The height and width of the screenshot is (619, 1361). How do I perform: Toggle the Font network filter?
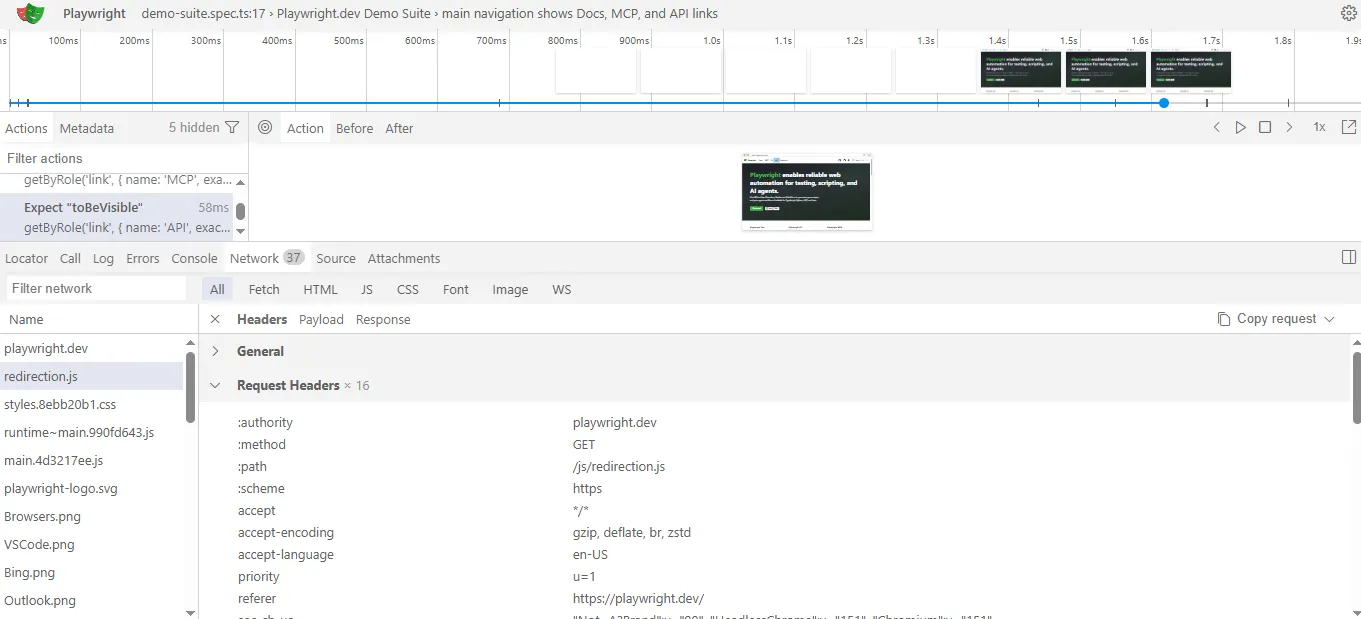pyautogui.click(x=456, y=289)
